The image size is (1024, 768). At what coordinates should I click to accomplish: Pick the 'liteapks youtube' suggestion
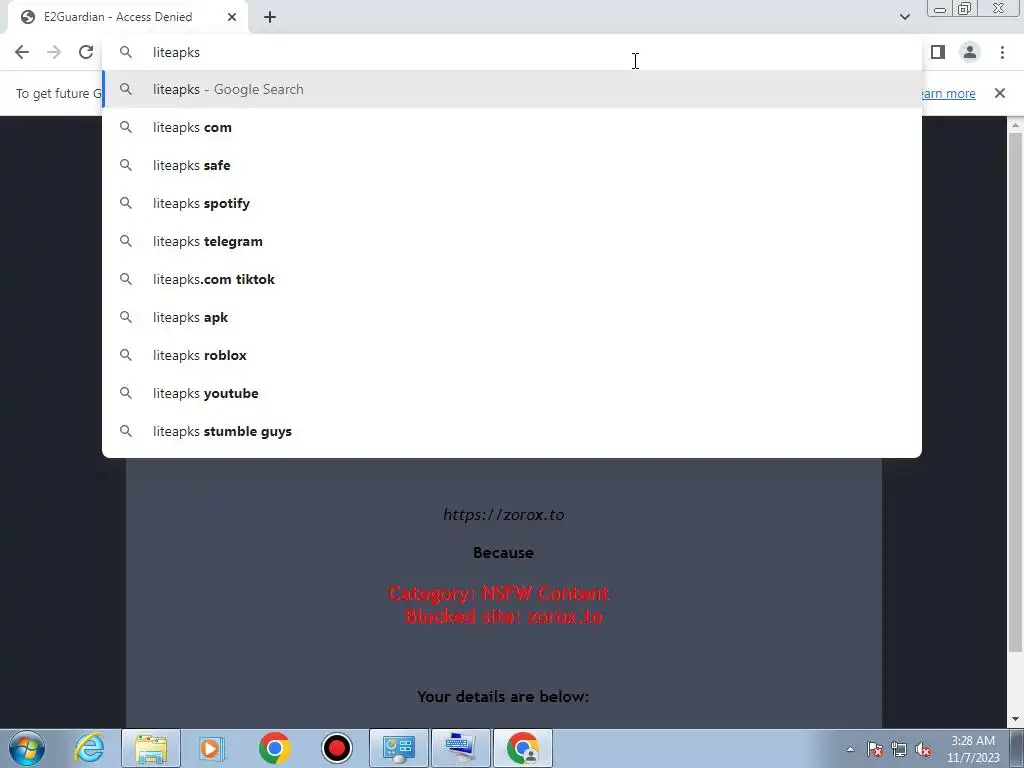(x=512, y=393)
